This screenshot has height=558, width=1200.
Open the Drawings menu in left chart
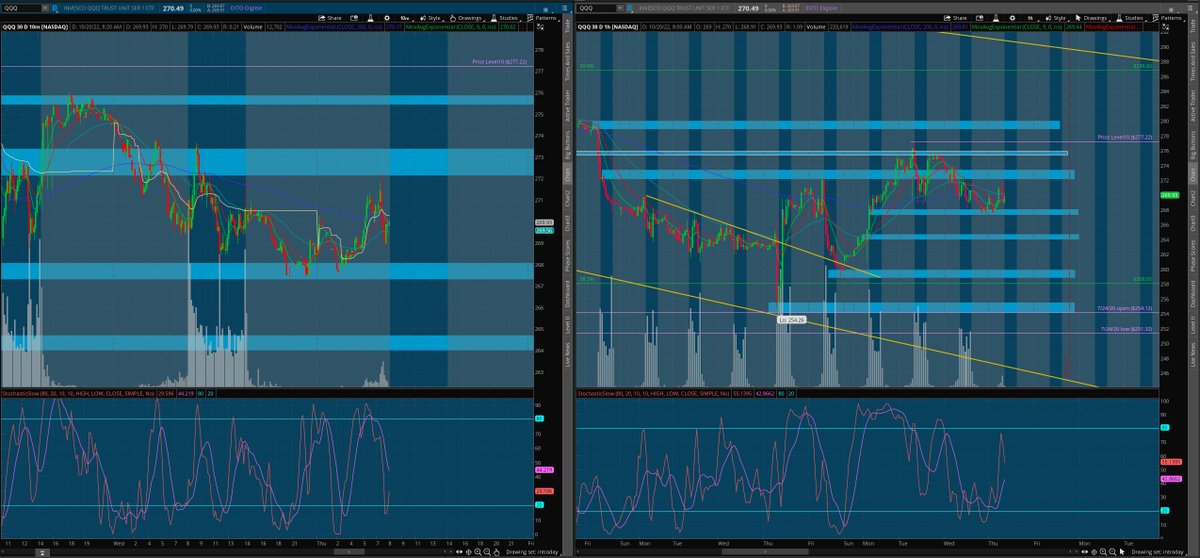pyautogui.click(x=468, y=18)
